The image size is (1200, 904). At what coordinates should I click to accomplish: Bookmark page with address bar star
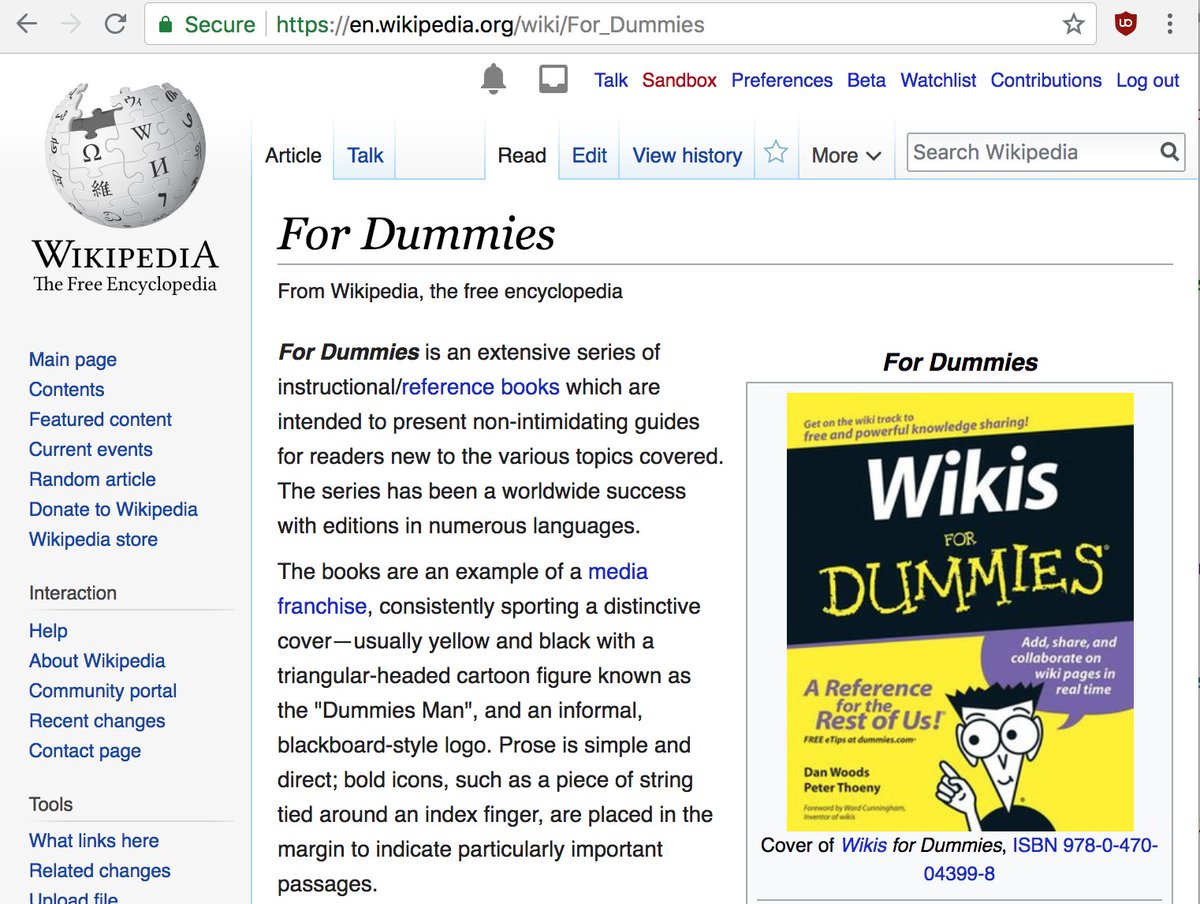(x=1073, y=24)
